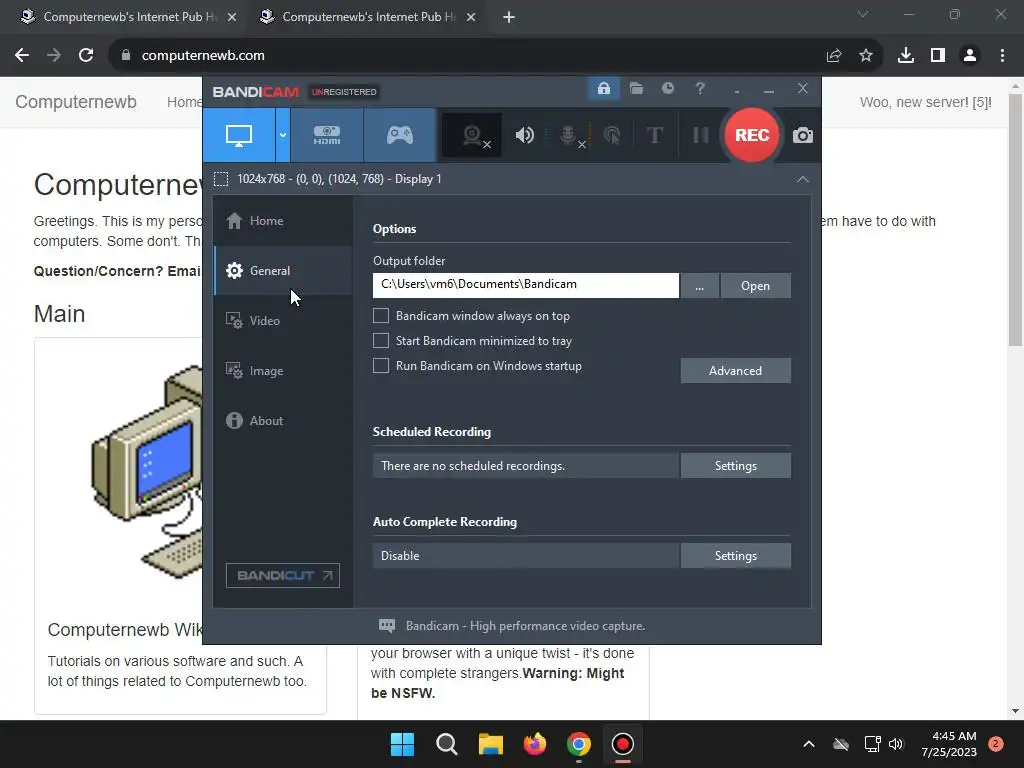Screen dimensions: 1024x768
Task: Bookmark this page with star icon
Action: click(866, 56)
